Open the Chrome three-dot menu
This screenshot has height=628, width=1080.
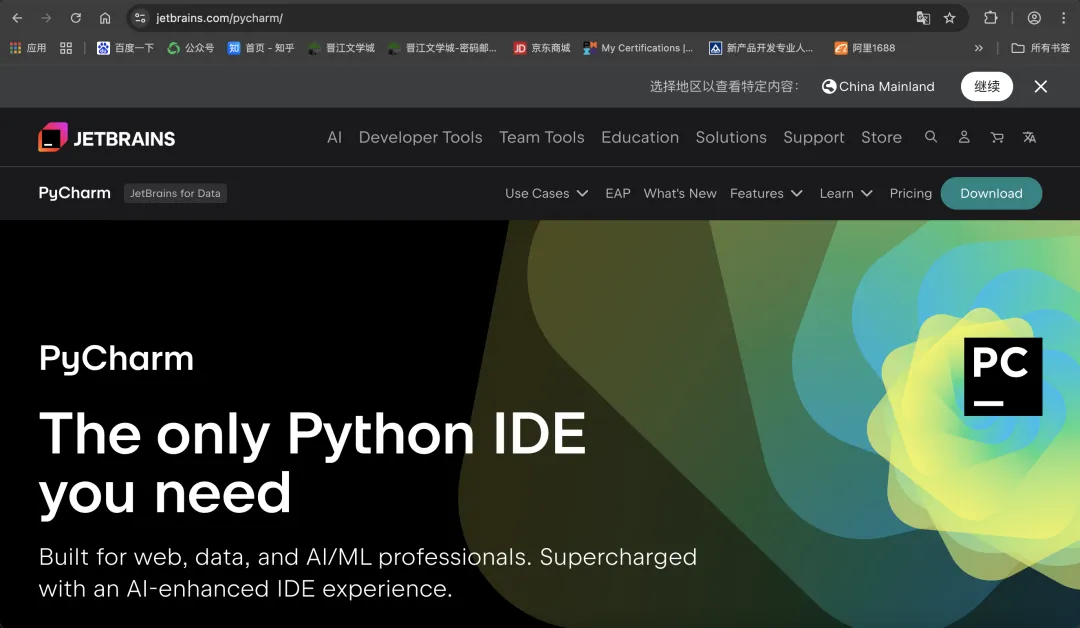(1063, 18)
